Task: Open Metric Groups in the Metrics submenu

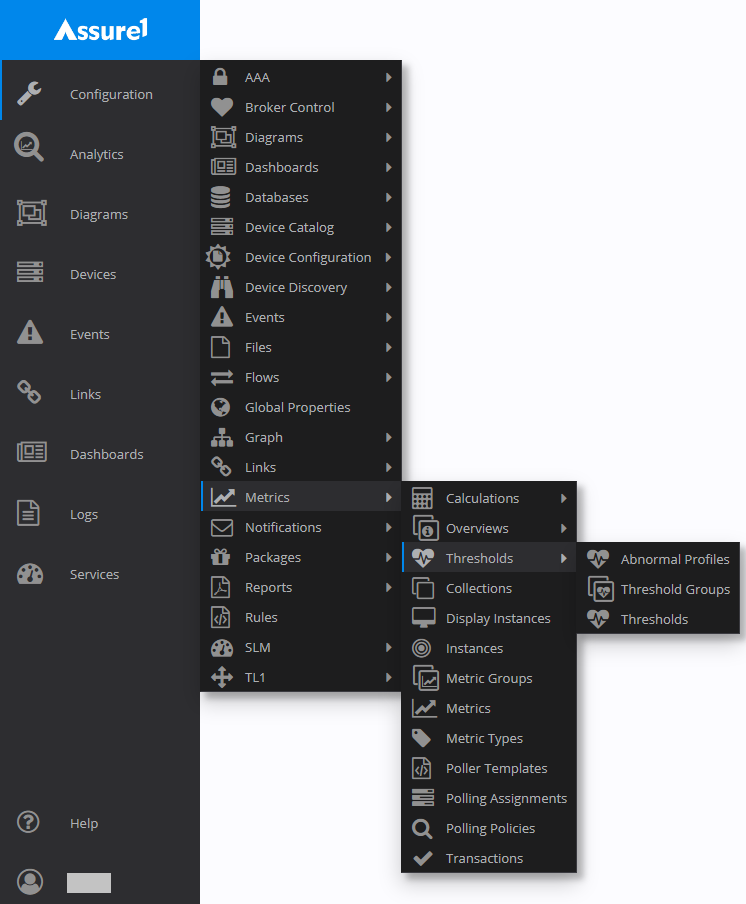Action: (489, 678)
